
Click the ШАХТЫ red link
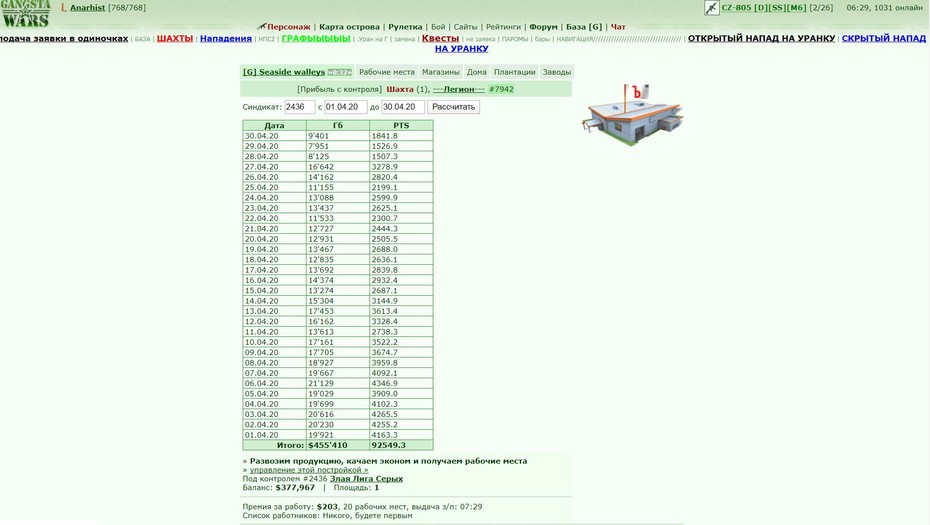(175, 38)
